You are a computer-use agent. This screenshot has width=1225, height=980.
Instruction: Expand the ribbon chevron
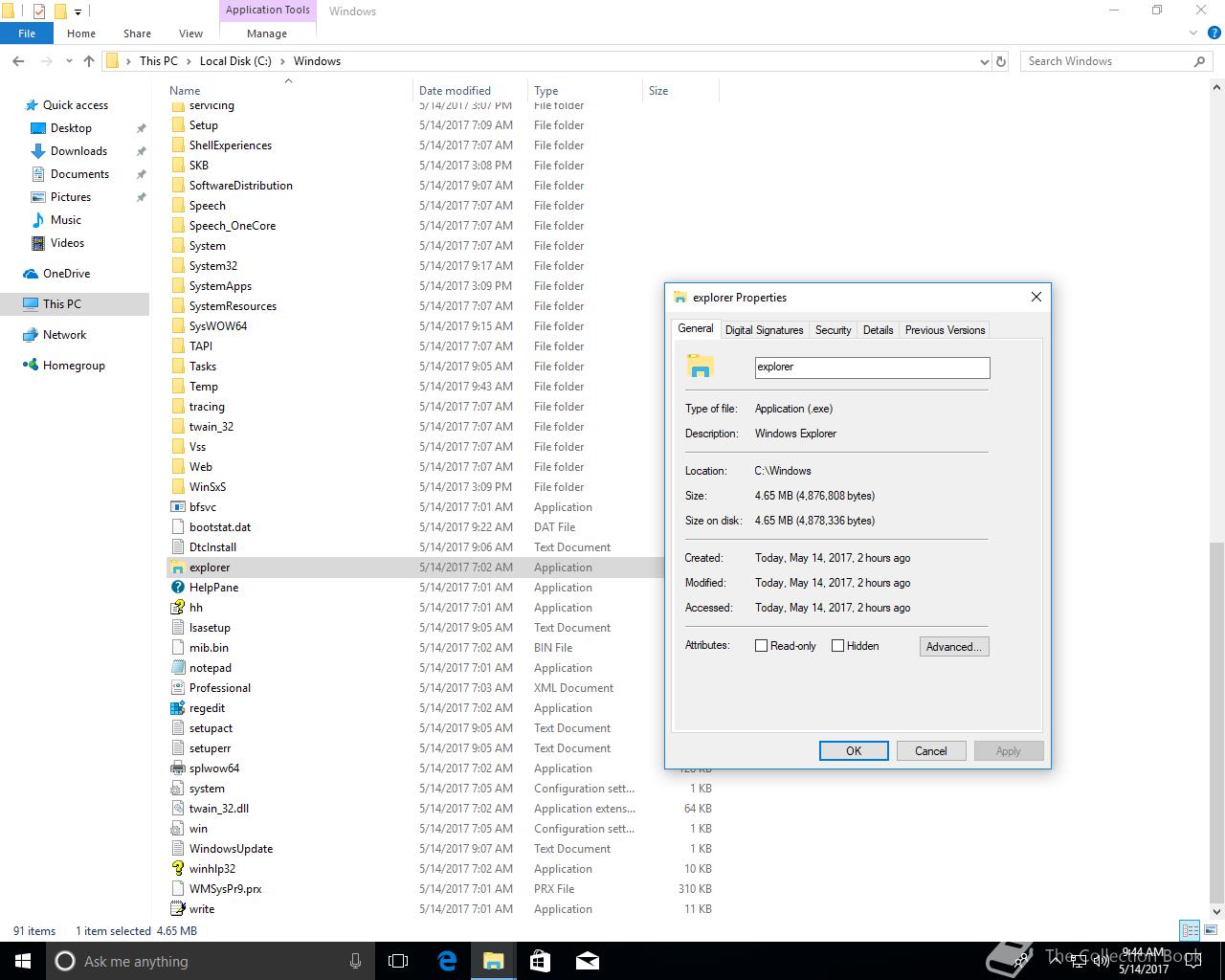click(x=1193, y=33)
